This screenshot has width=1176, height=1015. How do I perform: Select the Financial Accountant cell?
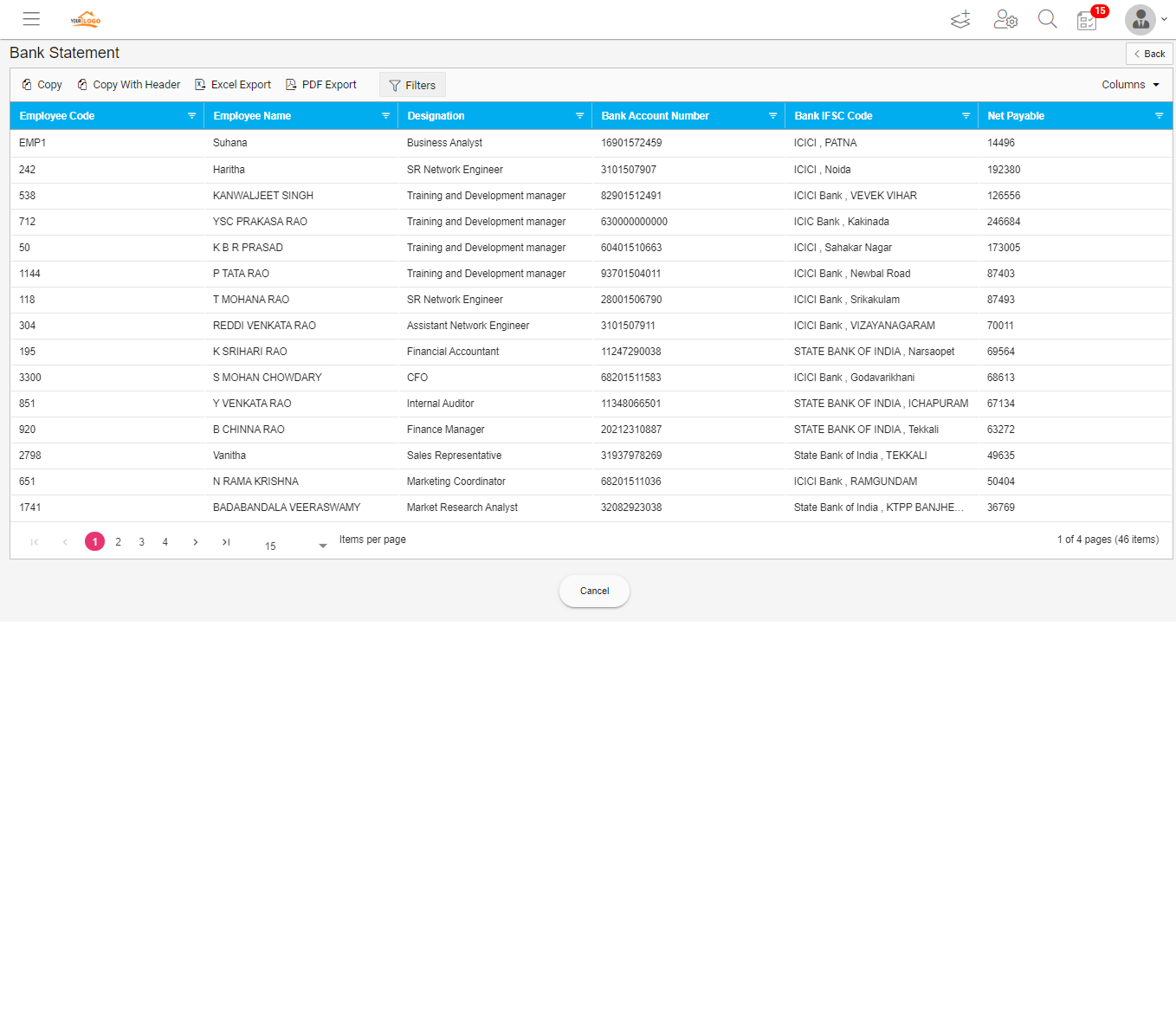coord(453,352)
